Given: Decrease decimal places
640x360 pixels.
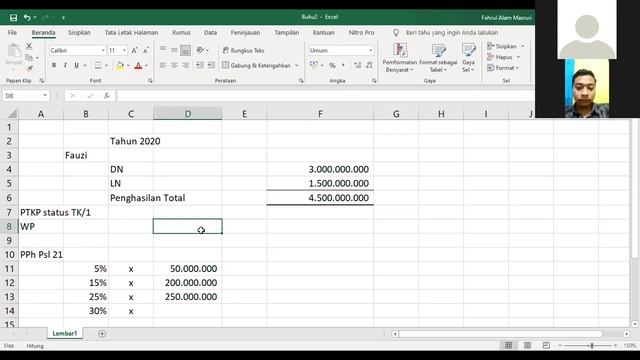Looking at the screenshot, I should click(x=369, y=65).
